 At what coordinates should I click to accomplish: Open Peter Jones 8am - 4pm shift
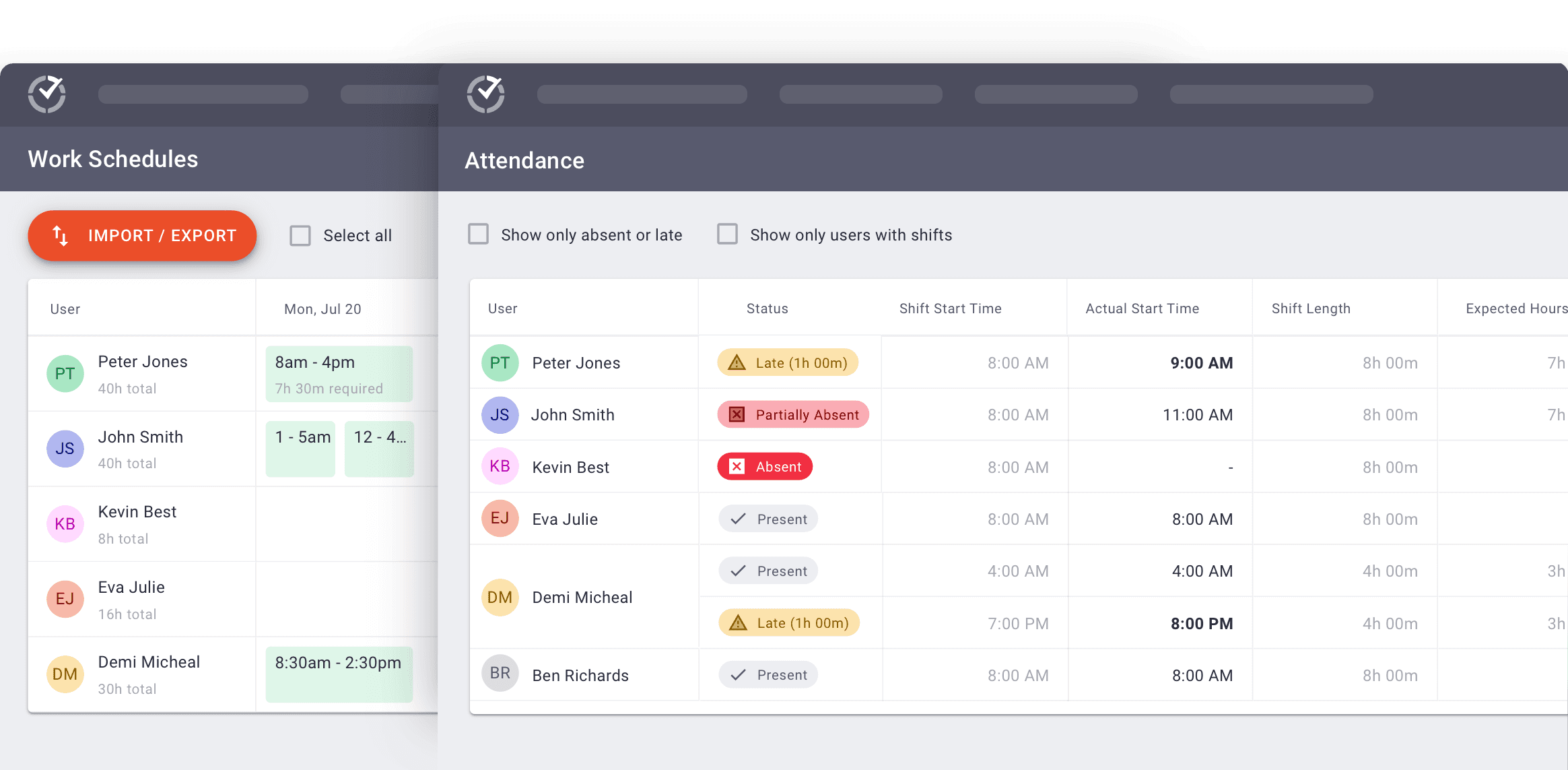[339, 374]
